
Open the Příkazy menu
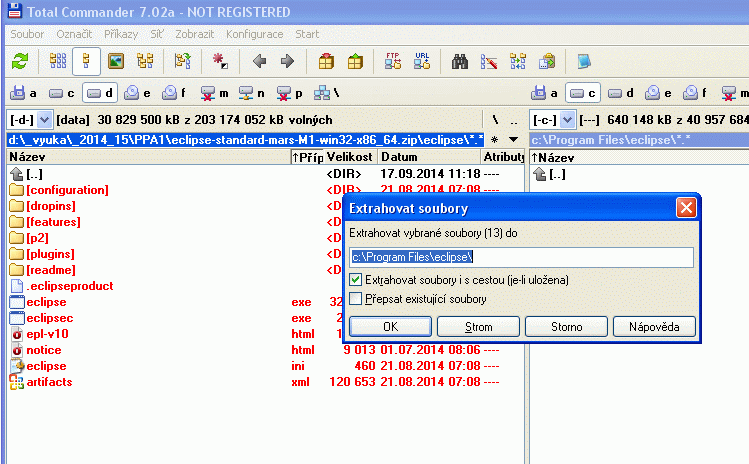click(121, 34)
